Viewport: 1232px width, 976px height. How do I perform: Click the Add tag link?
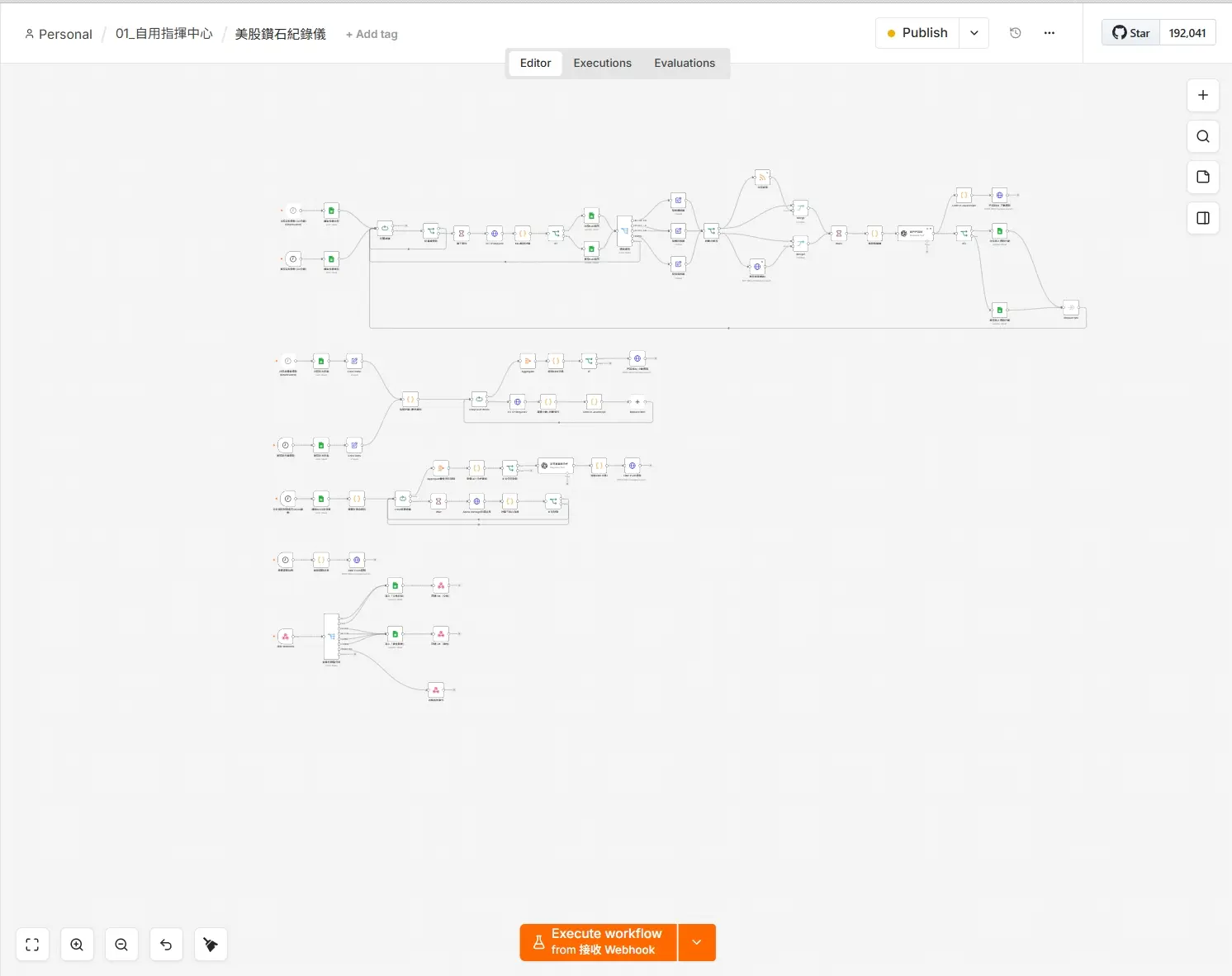pyautogui.click(x=372, y=34)
